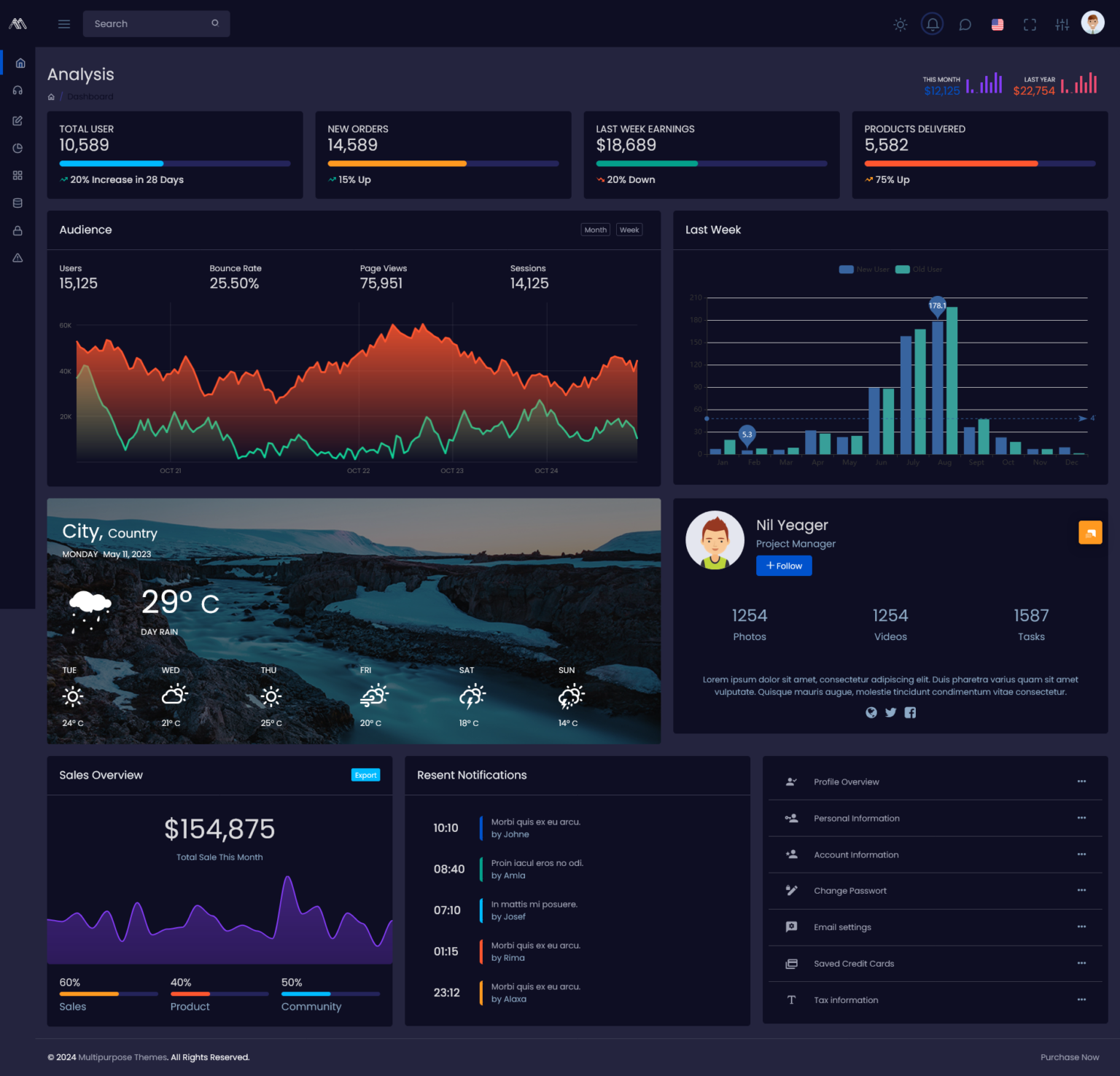1120x1076 pixels.
Task: Select the Month tab on Audience panel
Action: pyautogui.click(x=595, y=230)
